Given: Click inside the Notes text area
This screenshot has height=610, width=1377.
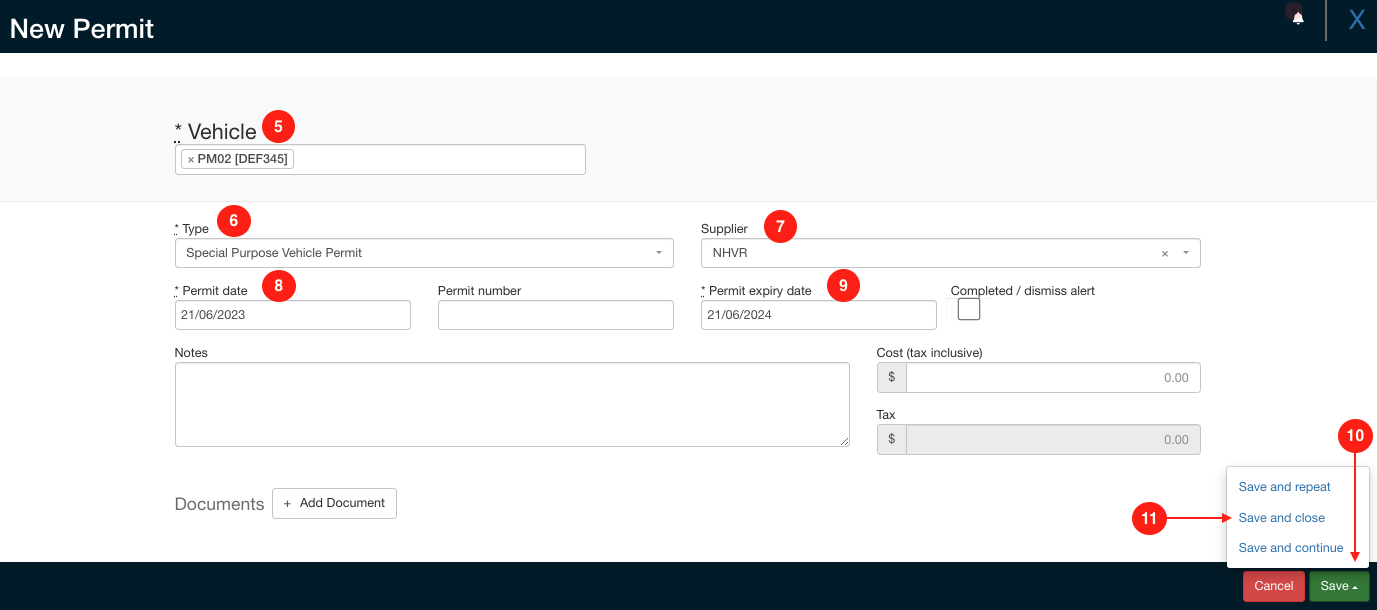Looking at the screenshot, I should click(511, 404).
